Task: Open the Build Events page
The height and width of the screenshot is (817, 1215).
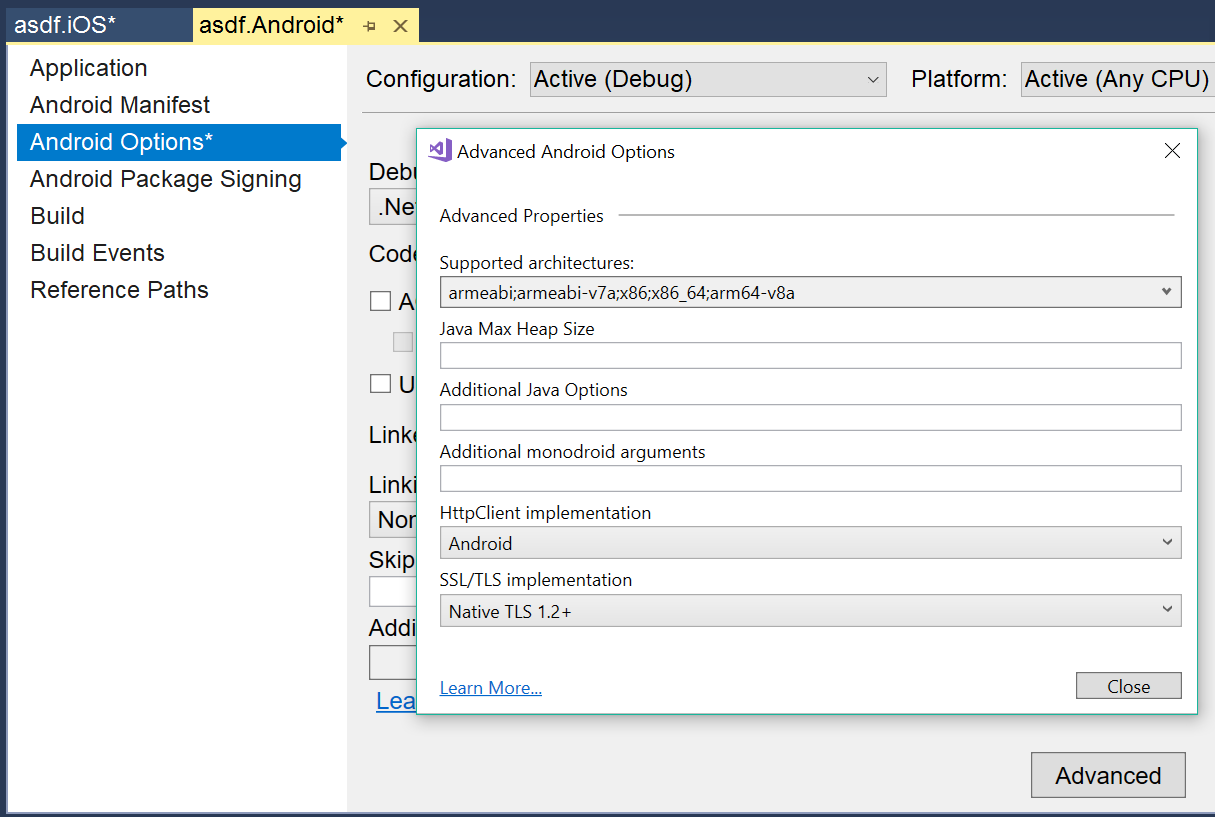Action: tap(98, 253)
